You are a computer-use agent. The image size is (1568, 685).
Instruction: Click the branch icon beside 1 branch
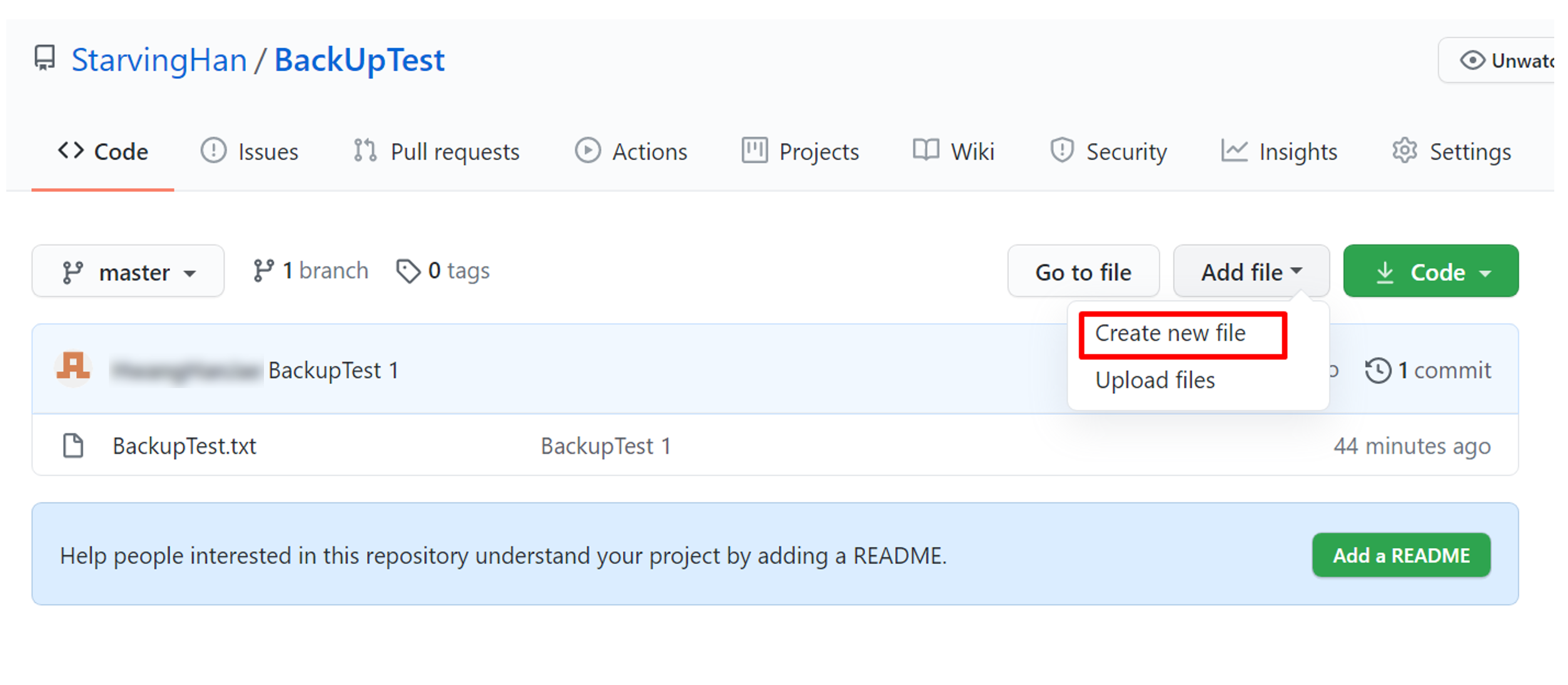tap(263, 271)
